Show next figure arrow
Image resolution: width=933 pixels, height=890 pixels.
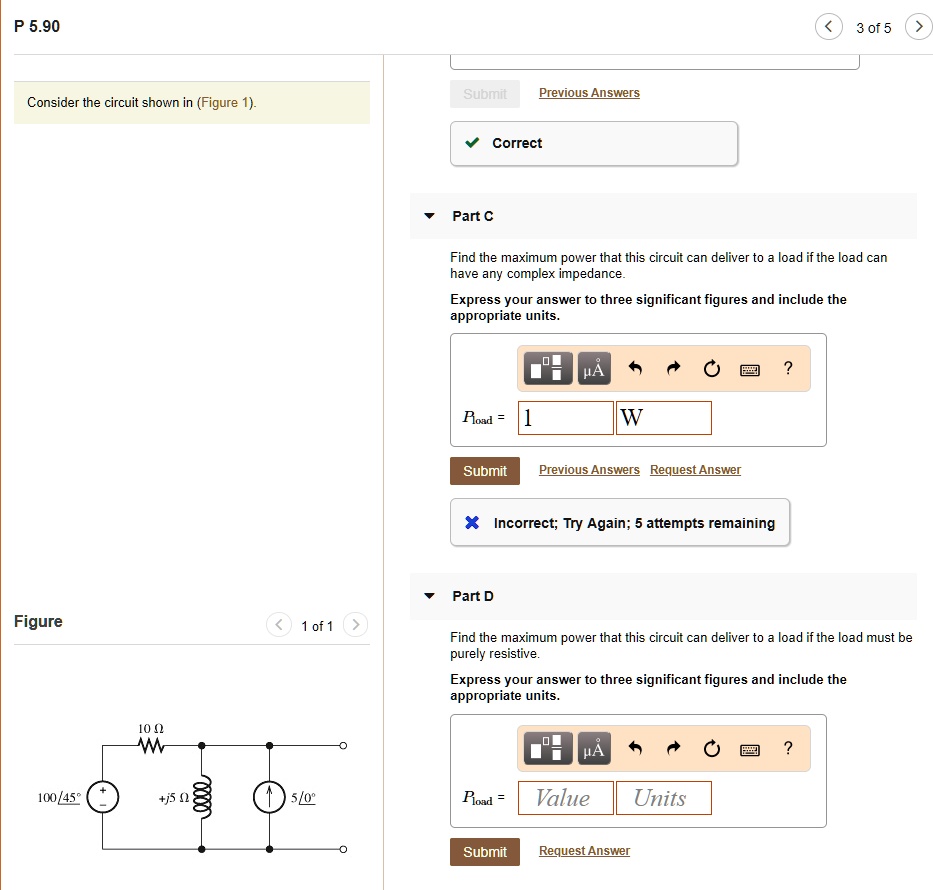(x=355, y=625)
